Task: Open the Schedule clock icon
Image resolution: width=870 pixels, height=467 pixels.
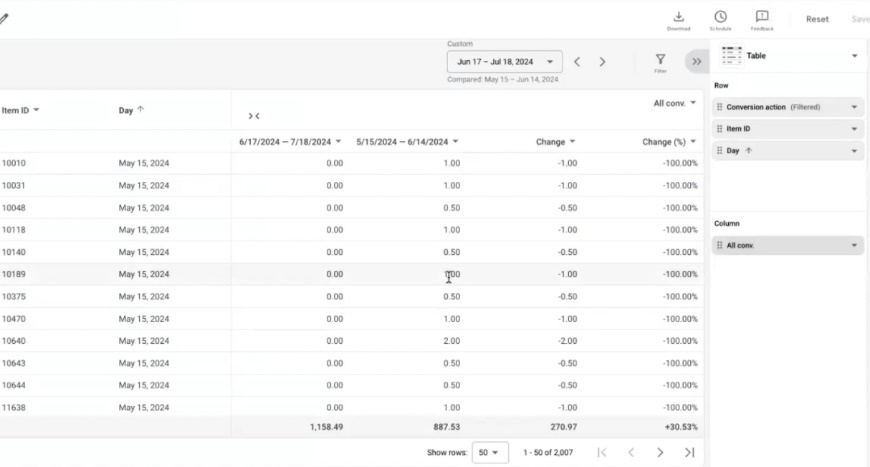Action: 720,17
